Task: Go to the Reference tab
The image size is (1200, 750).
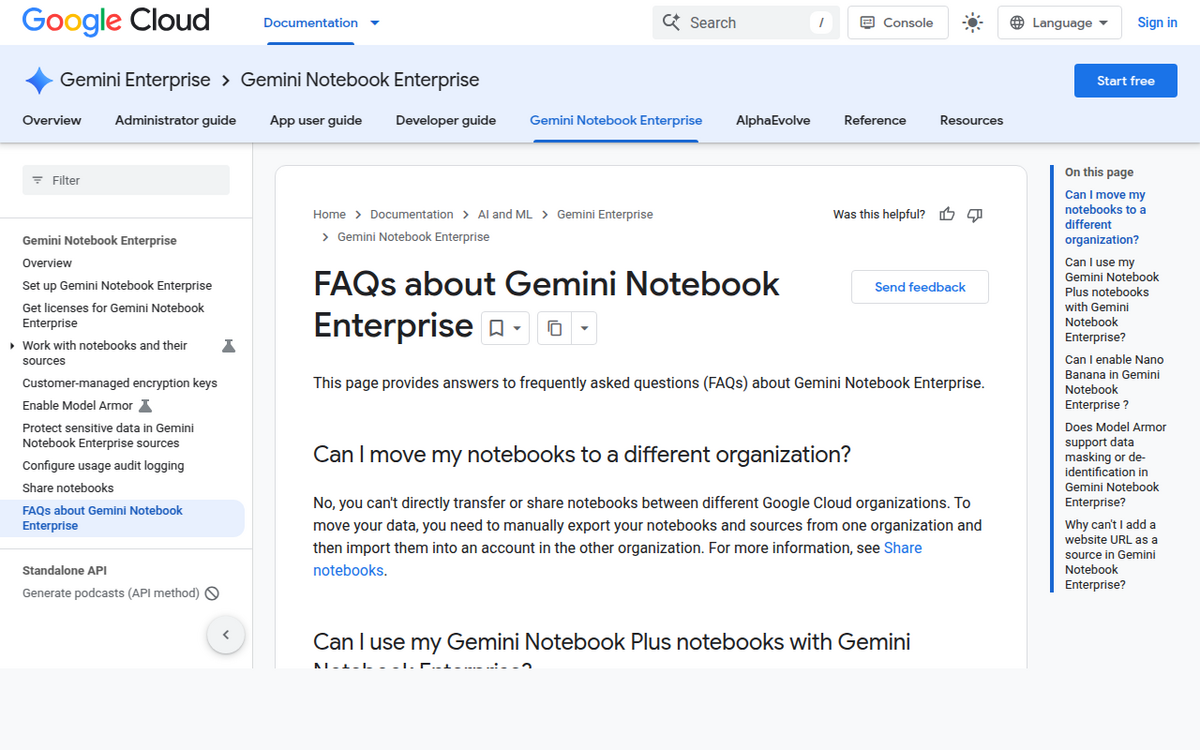Action: (875, 120)
